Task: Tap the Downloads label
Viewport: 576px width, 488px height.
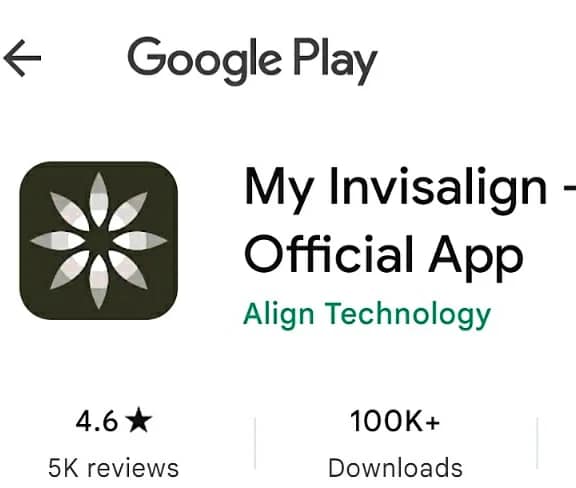Action: coord(395,468)
